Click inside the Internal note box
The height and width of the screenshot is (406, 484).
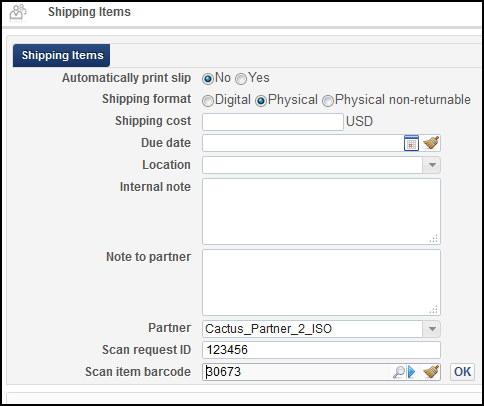click(x=321, y=211)
